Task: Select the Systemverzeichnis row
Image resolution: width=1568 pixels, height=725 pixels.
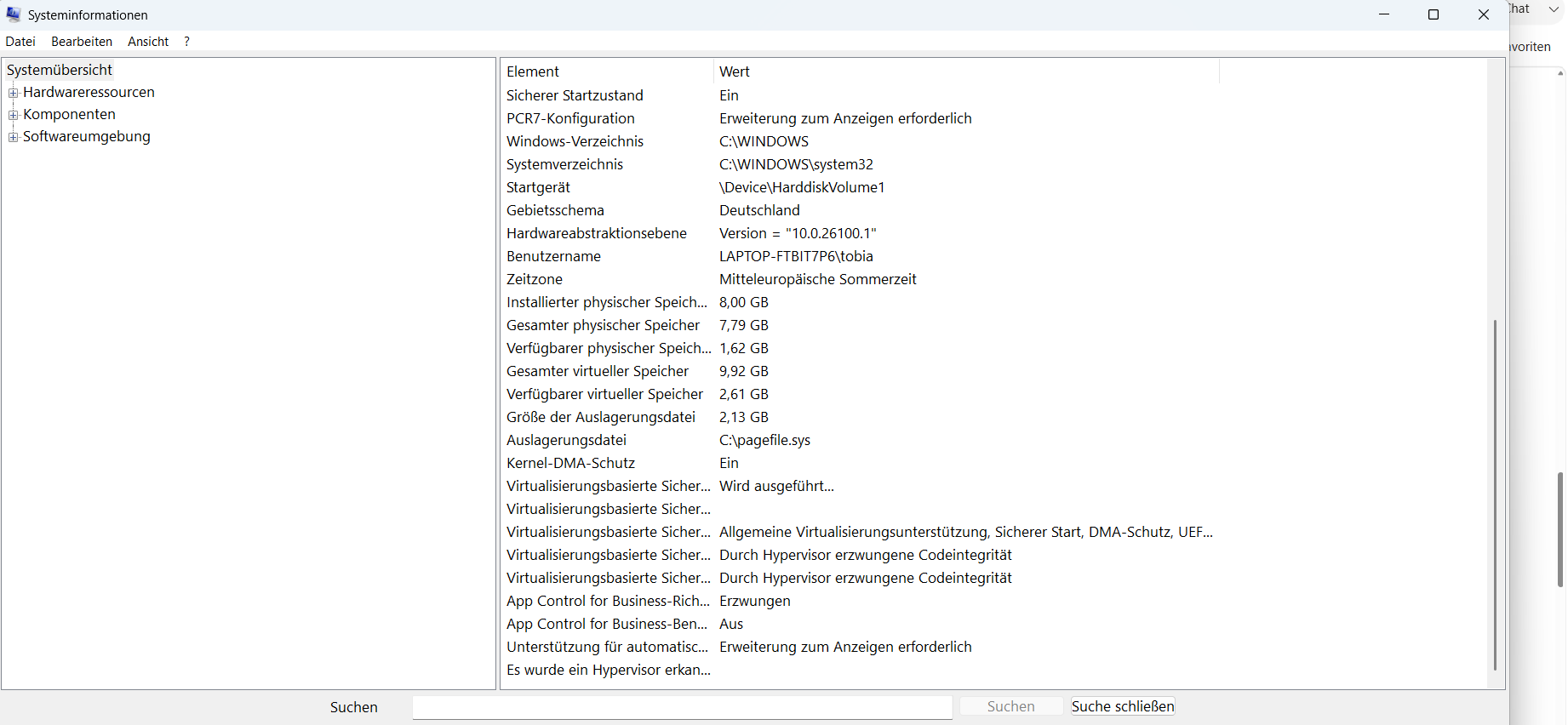Action: click(861, 164)
